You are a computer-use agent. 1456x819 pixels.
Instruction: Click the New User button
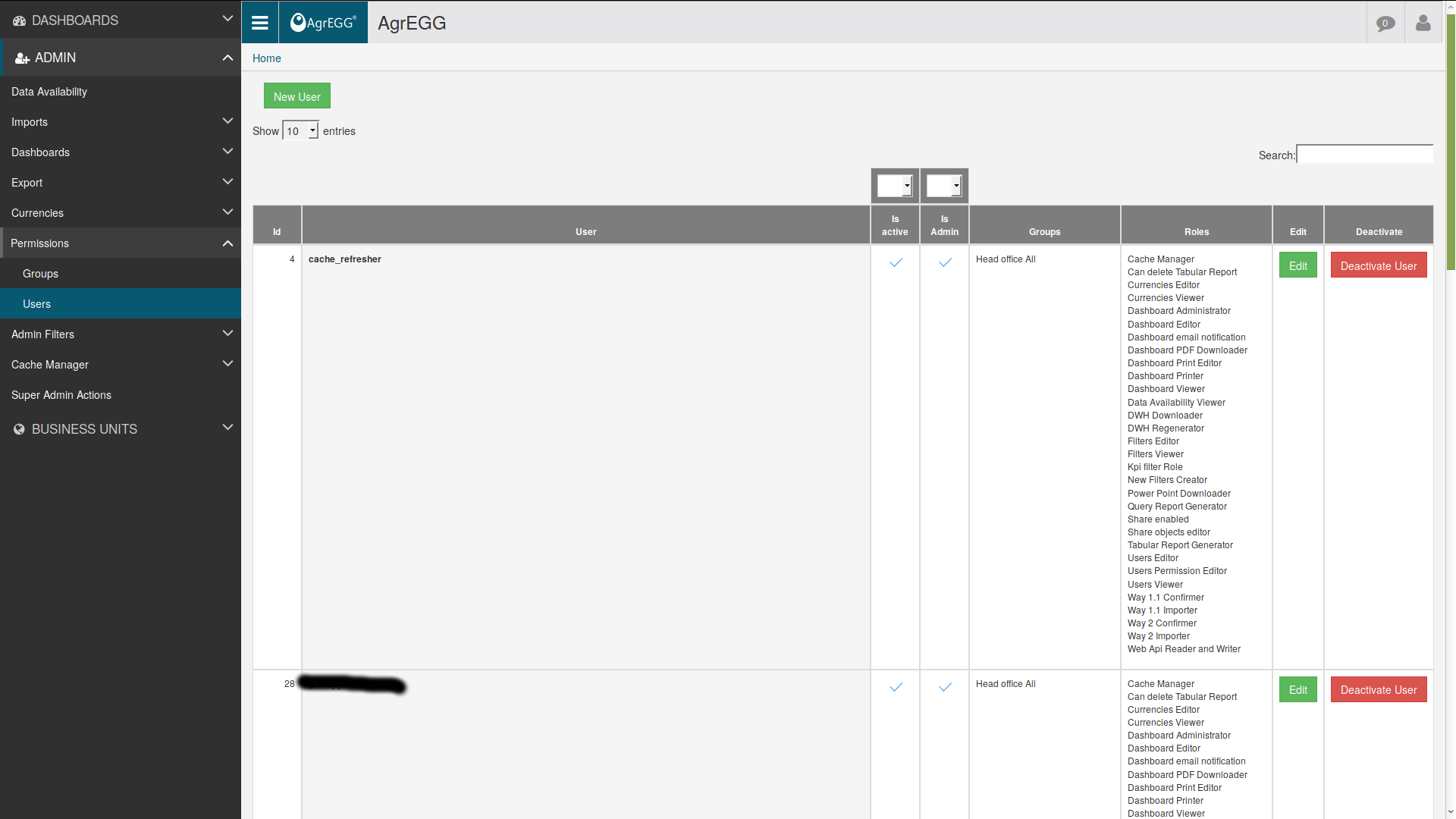pos(297,96)
